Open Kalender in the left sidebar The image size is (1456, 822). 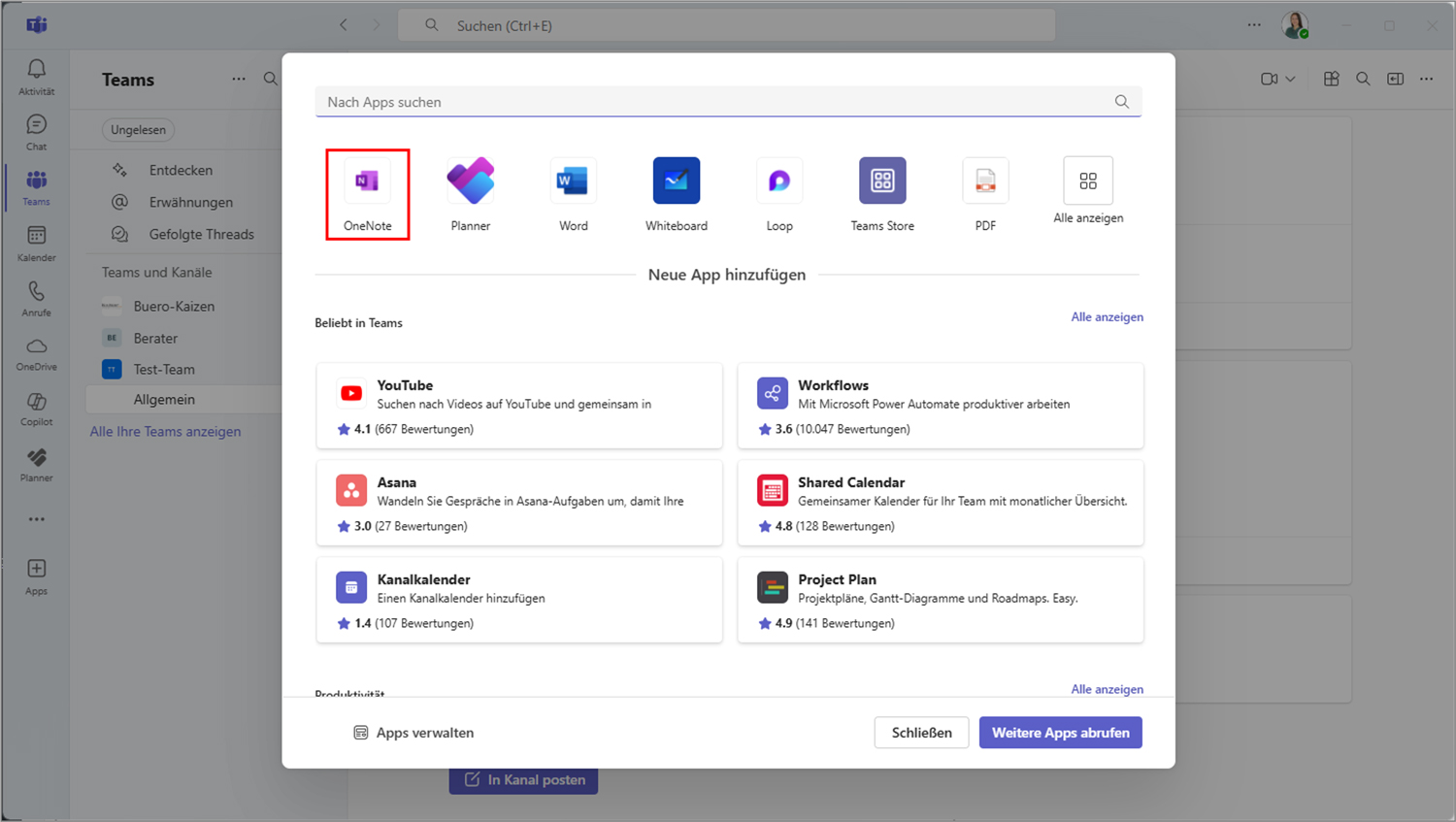[x=36, y=243]
